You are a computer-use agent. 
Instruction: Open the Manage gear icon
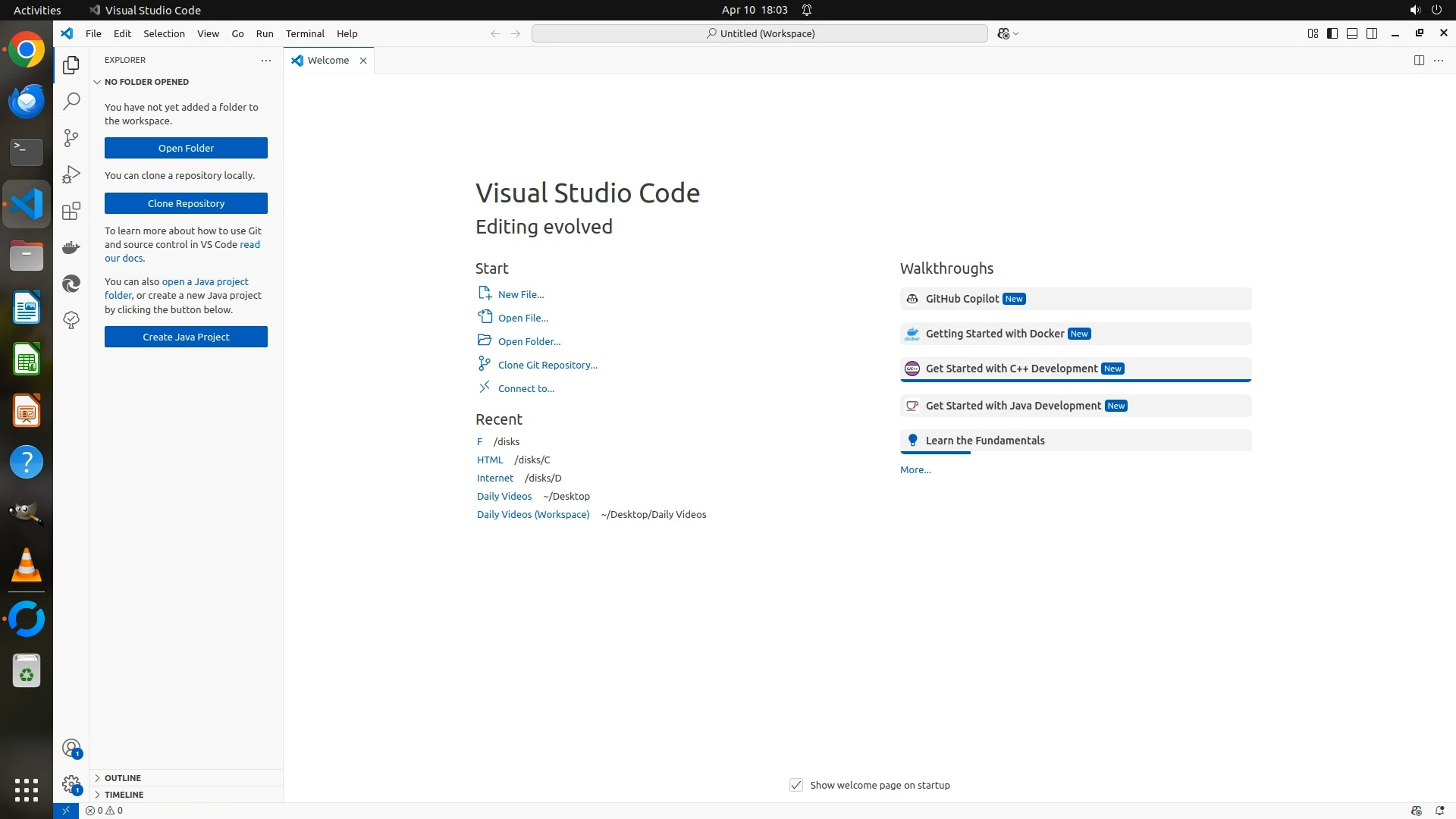coord(71,784)
